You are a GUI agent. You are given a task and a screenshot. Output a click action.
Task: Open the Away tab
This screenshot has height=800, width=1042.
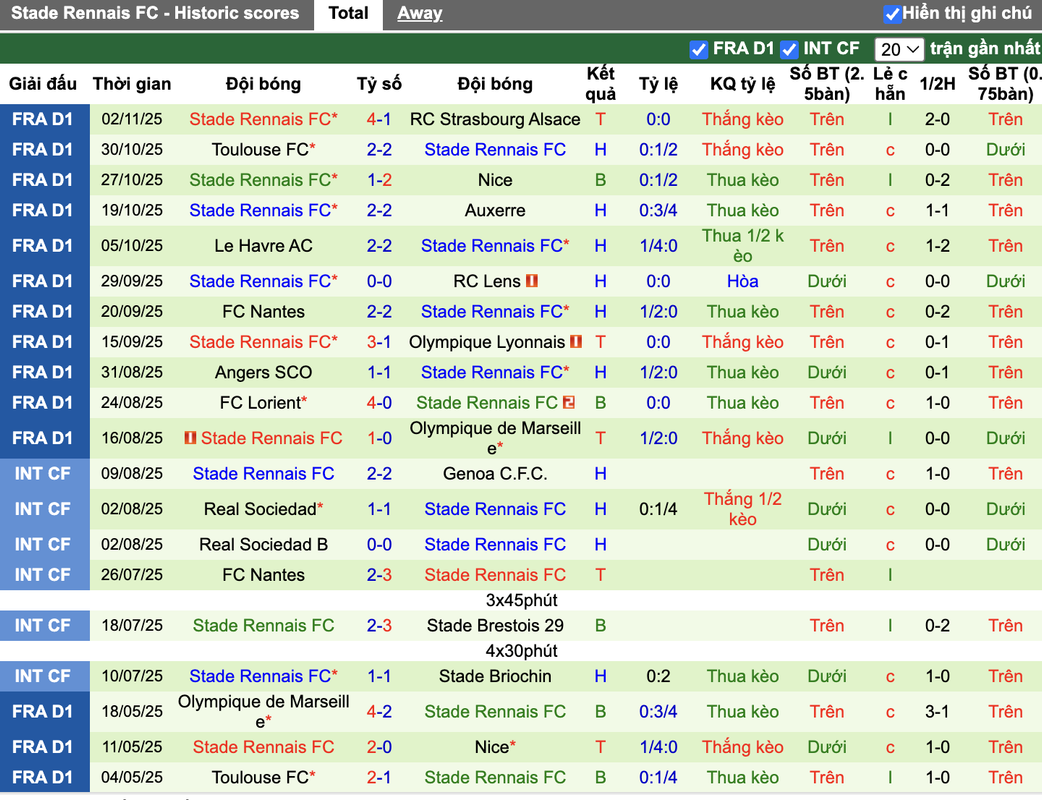(x=419, y=14)
